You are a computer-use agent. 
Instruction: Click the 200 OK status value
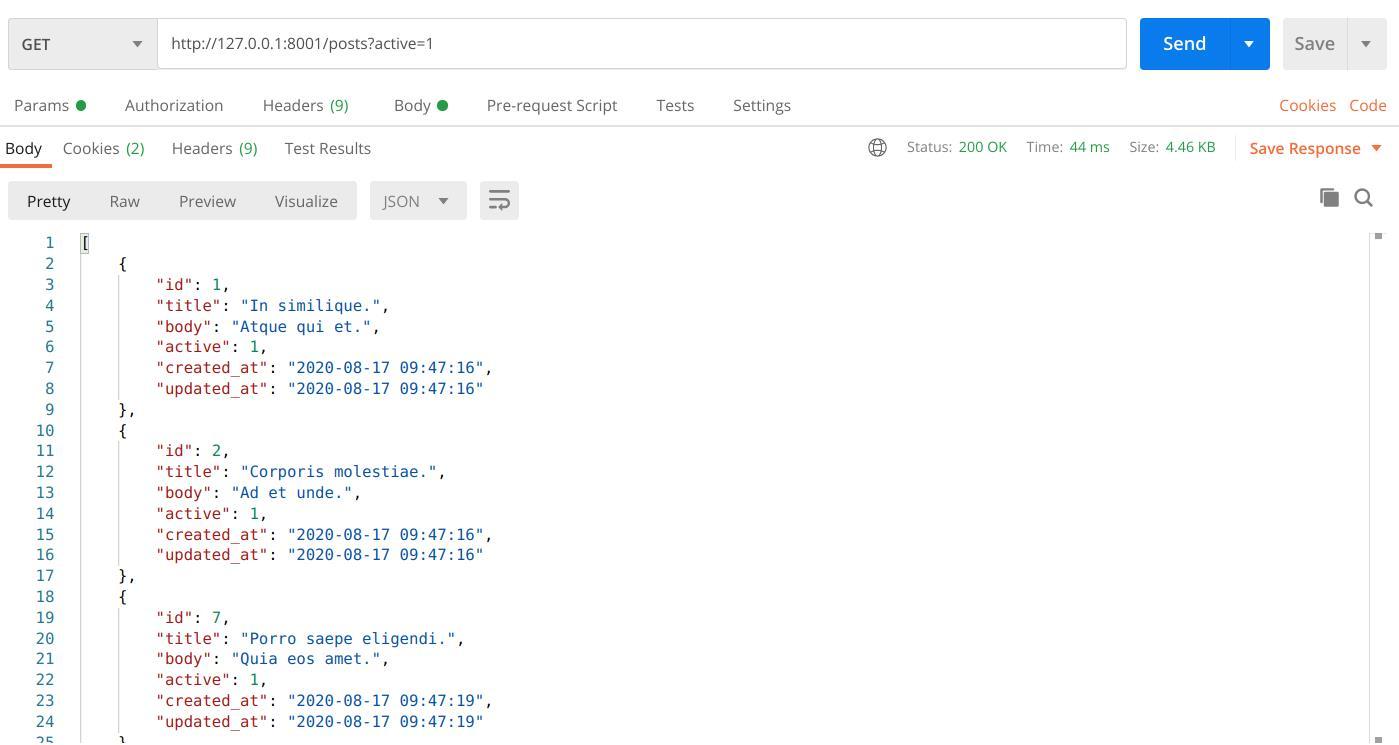tap(982, 147)
